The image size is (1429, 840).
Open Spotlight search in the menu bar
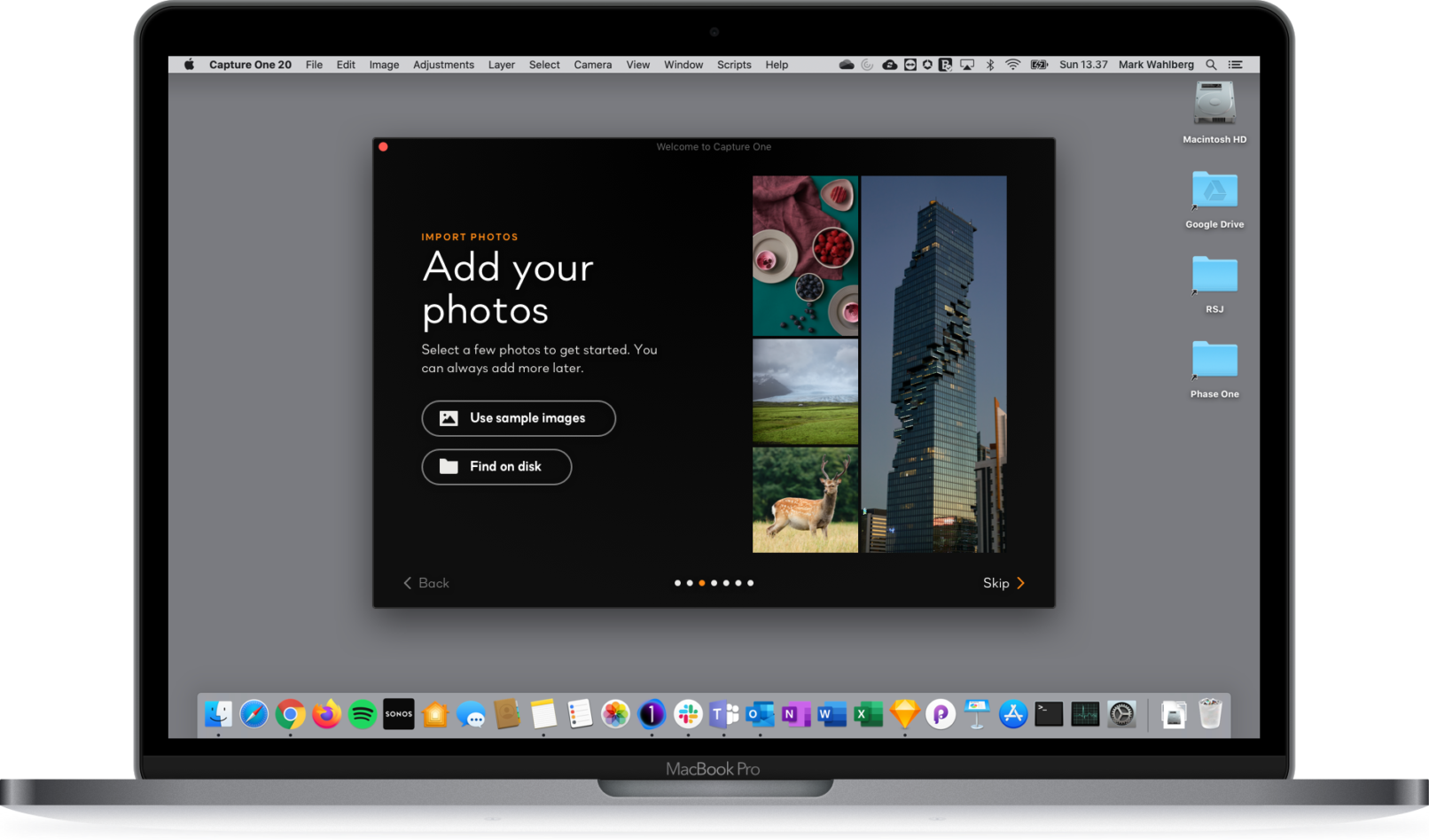[1211, 64]
